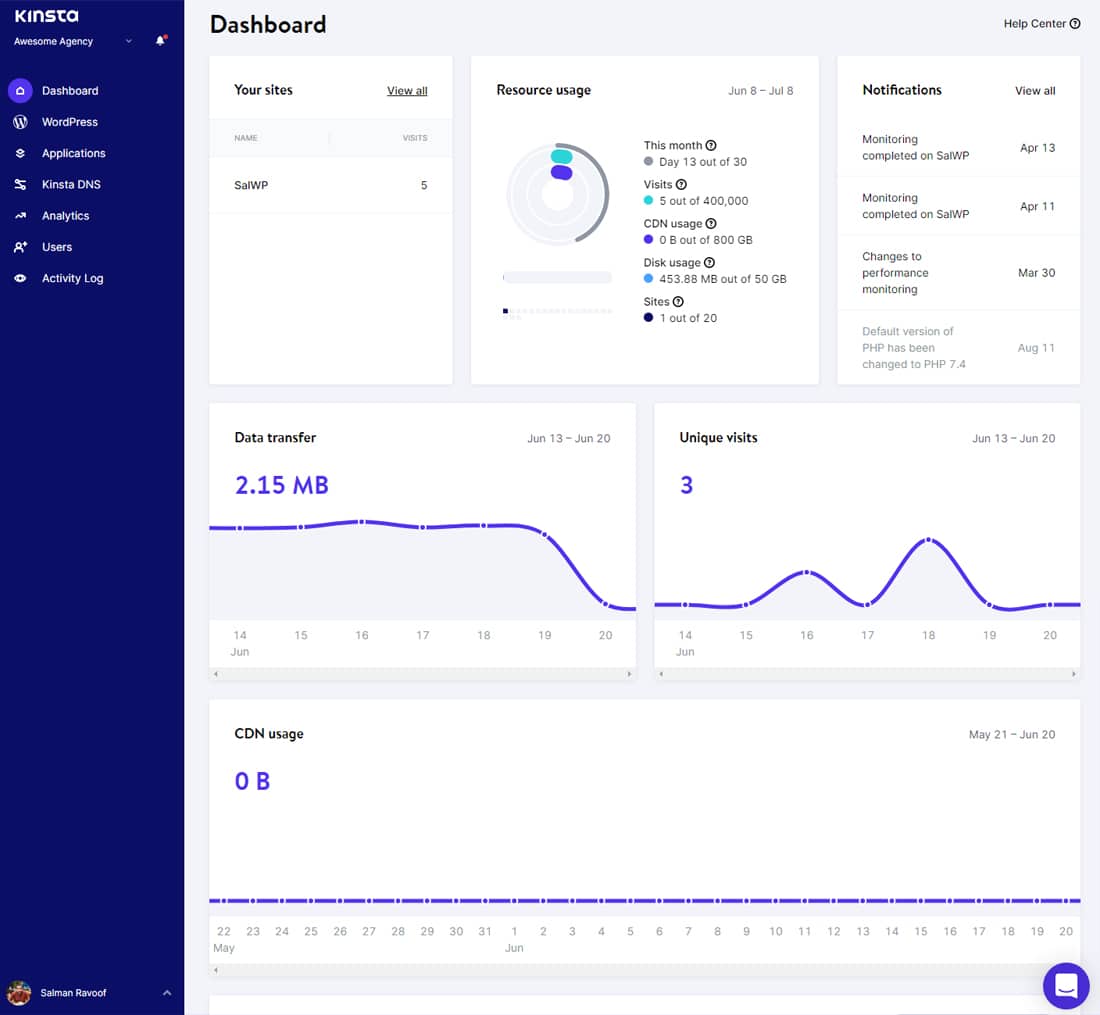Click the resource usage progress bar

click(557, 277)
